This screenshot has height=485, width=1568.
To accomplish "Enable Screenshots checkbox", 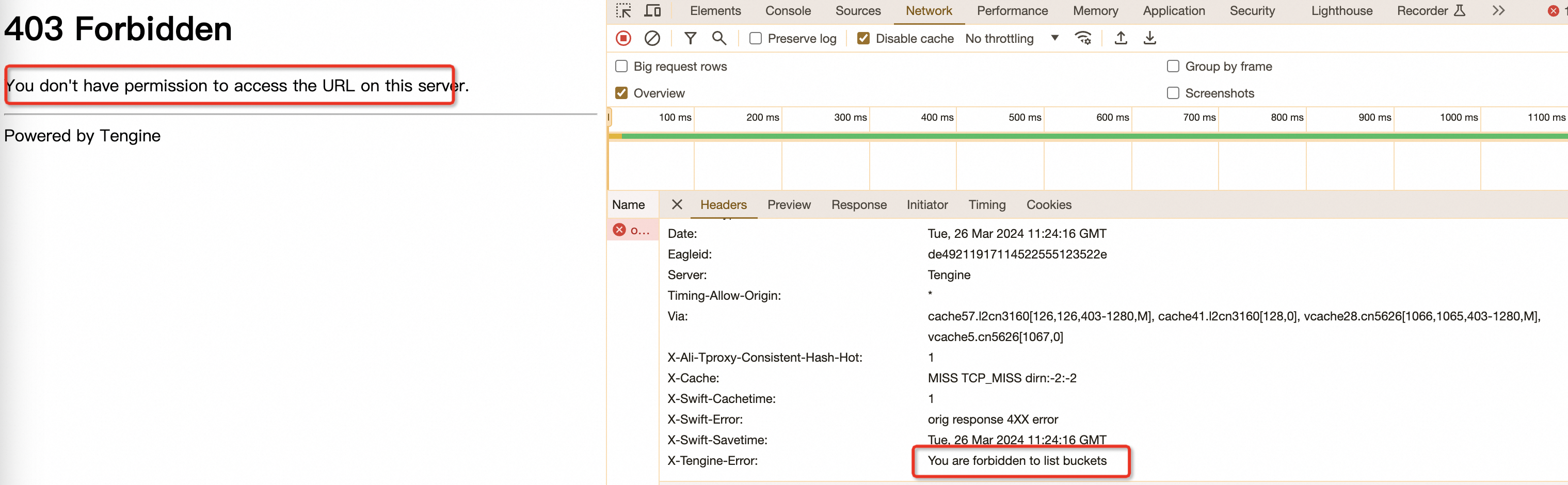I will (1173, 93).
